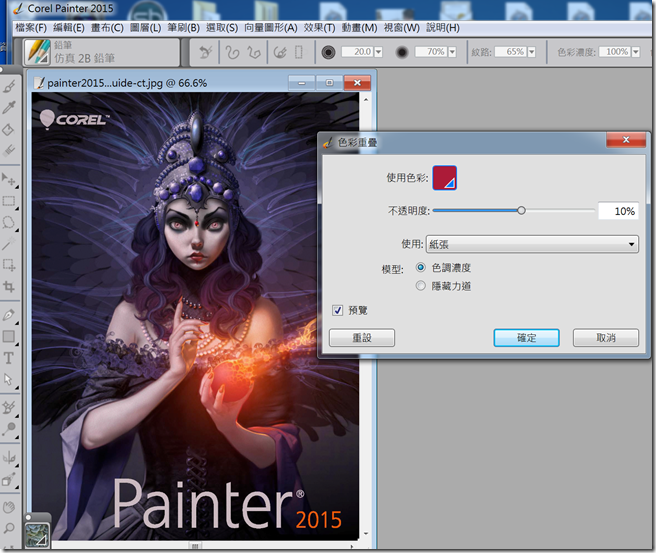Screen dimensions: 656x553
Task: Open the opacity 70% dropdown arrow
Action: point(452,52)
